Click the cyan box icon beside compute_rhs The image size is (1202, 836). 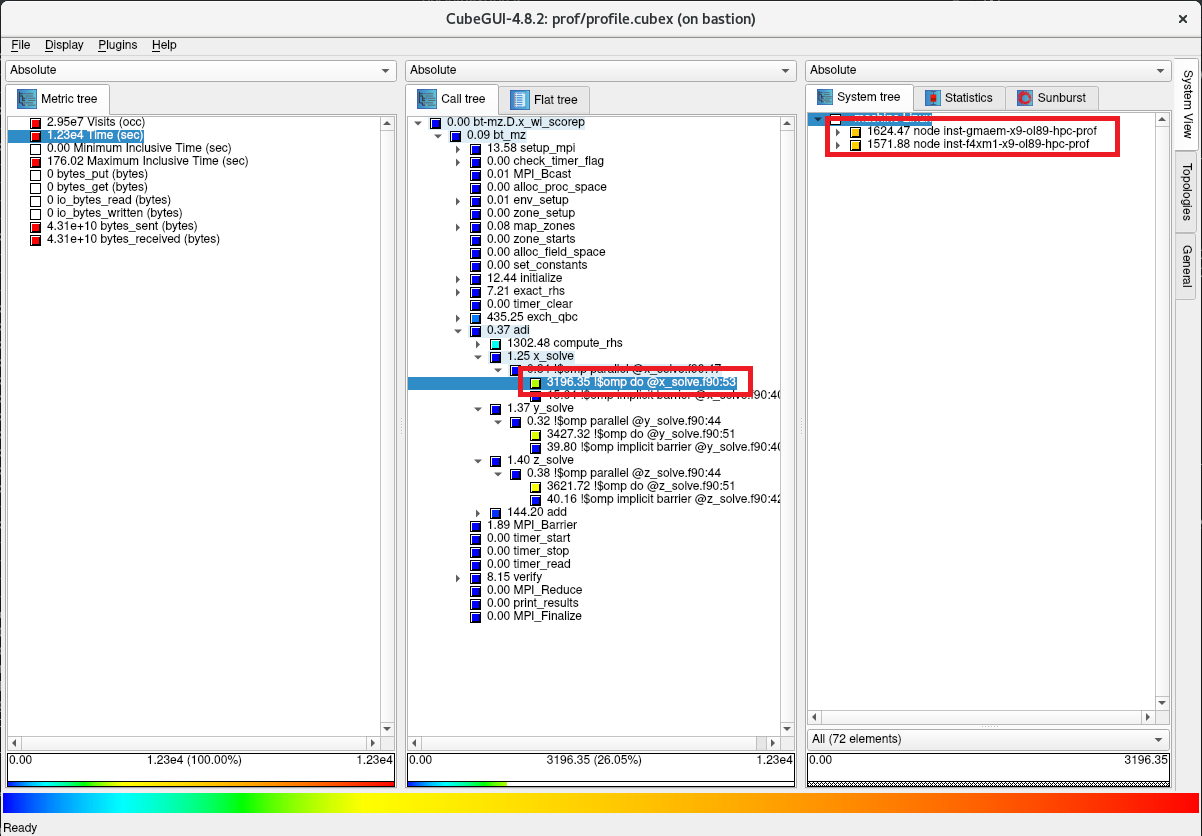[495, 344]
